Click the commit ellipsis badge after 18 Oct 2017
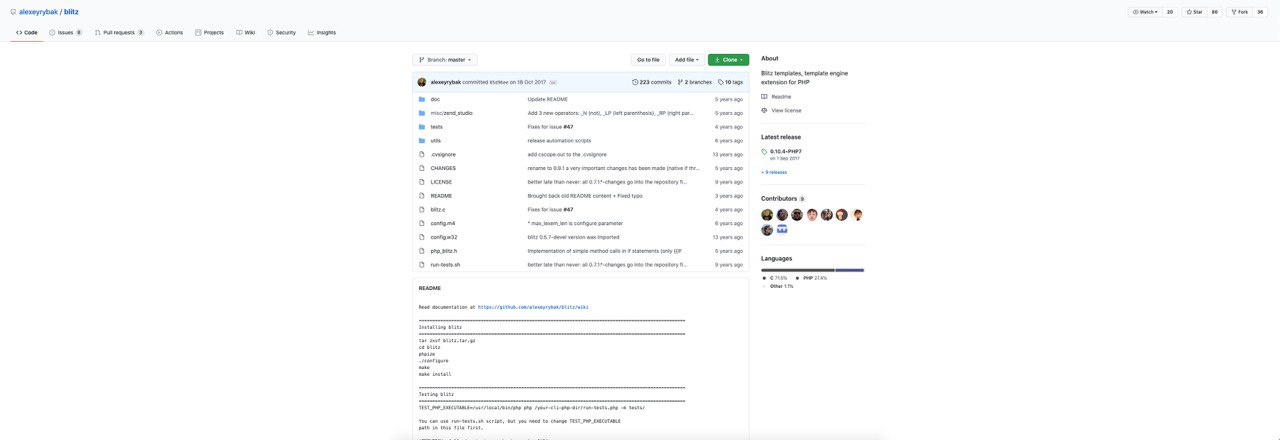 click(553, 82)
